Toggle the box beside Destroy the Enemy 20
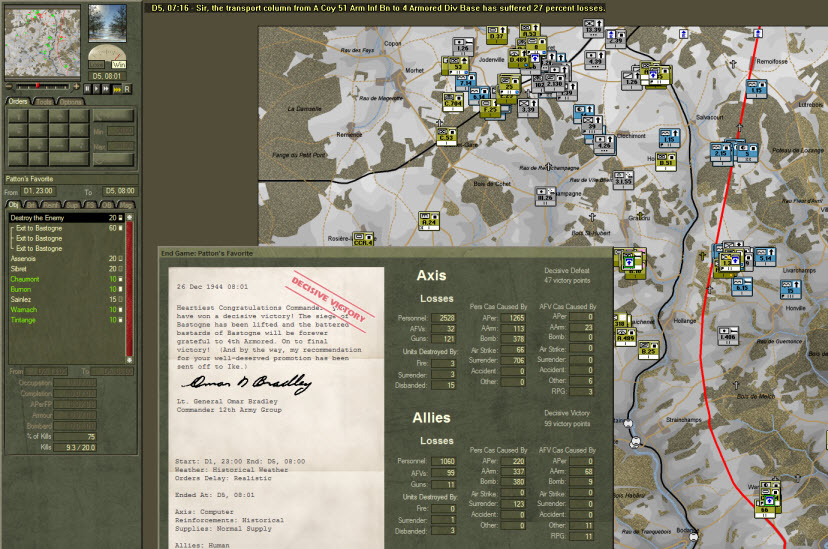 [x=120, y=217]
